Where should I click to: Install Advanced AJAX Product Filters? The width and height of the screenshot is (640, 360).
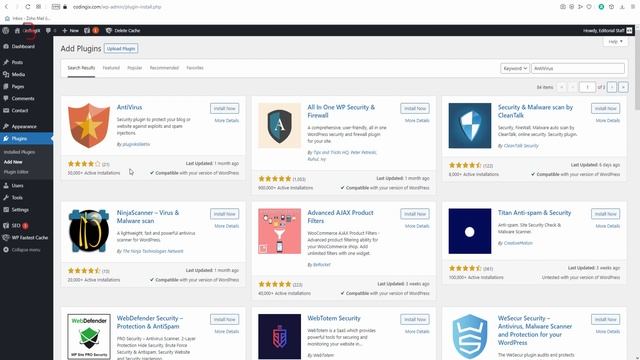(x=415, y=214)
